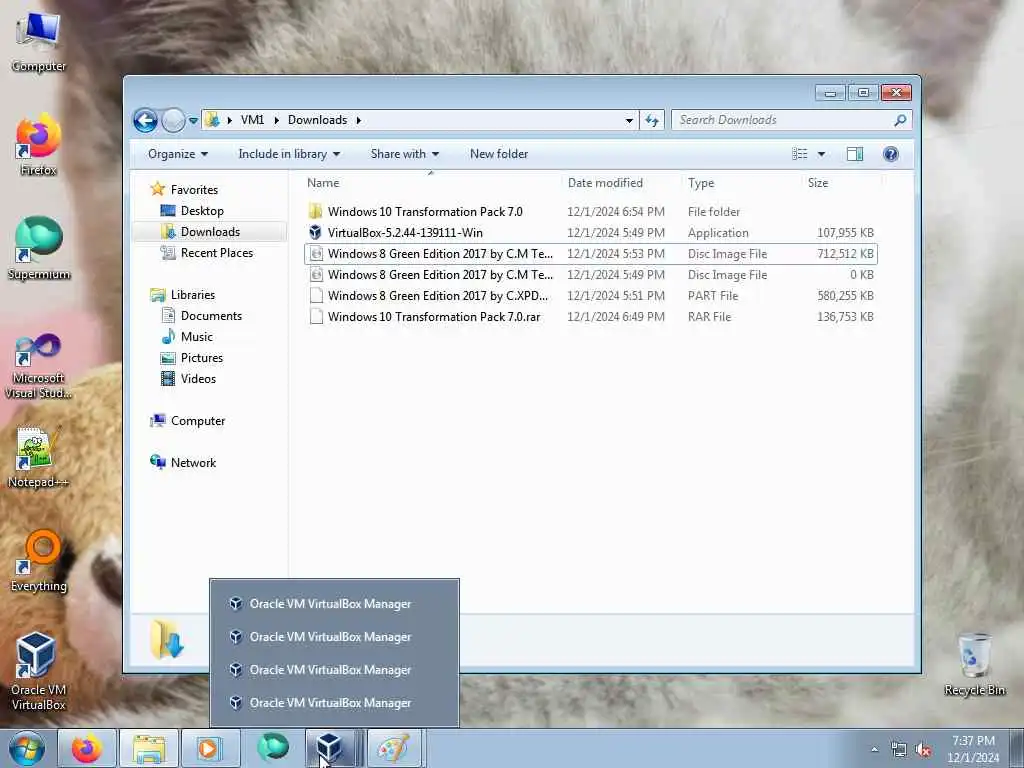The image size is (1024, 768).
Task: Switch to first Oracle VM VirtualBox Manager window
Action: tap(334, 604)
